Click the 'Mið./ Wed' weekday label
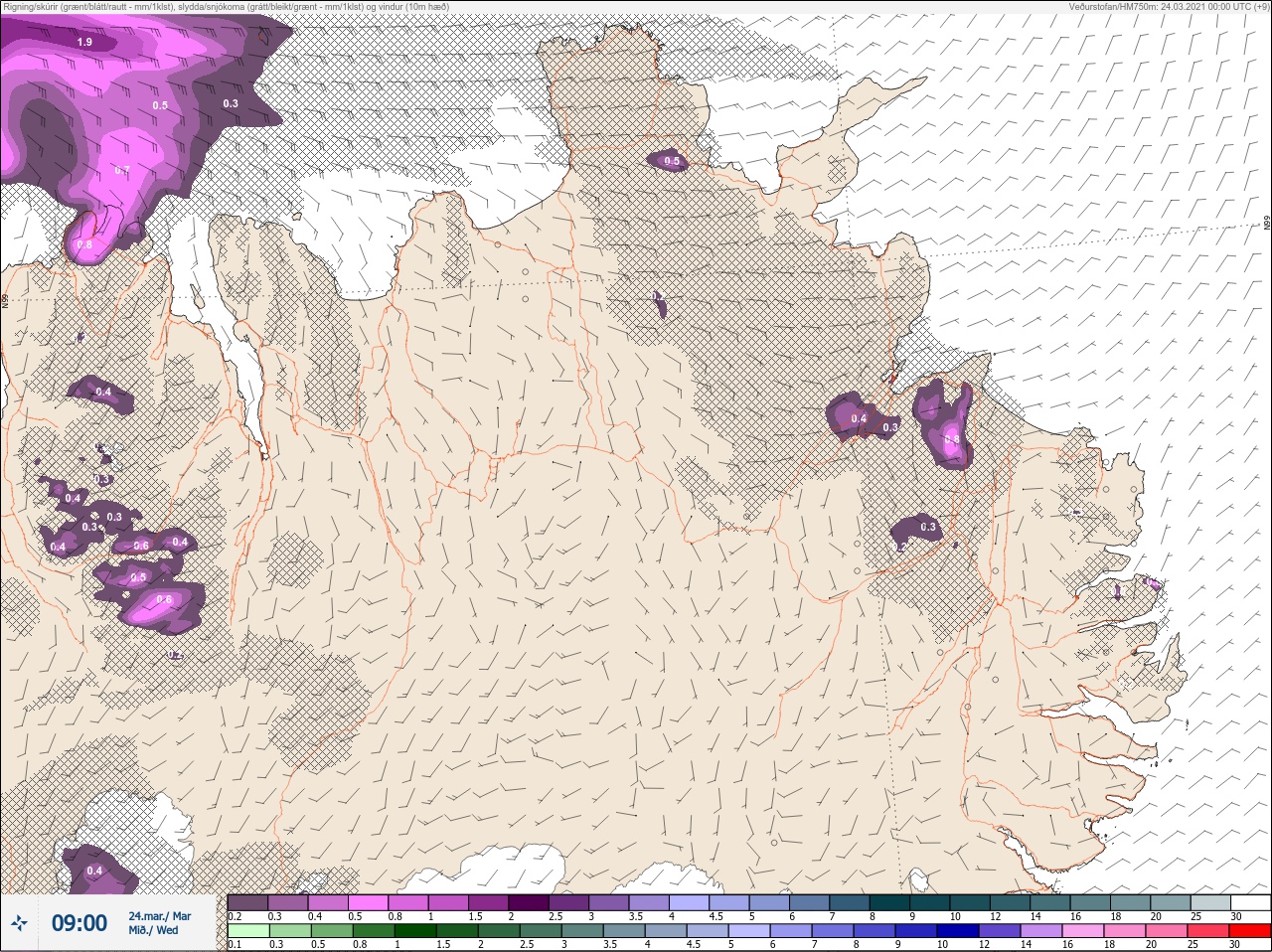This screenshot has height=952, width=1272. pyautogui.click(x=153, y=930)
